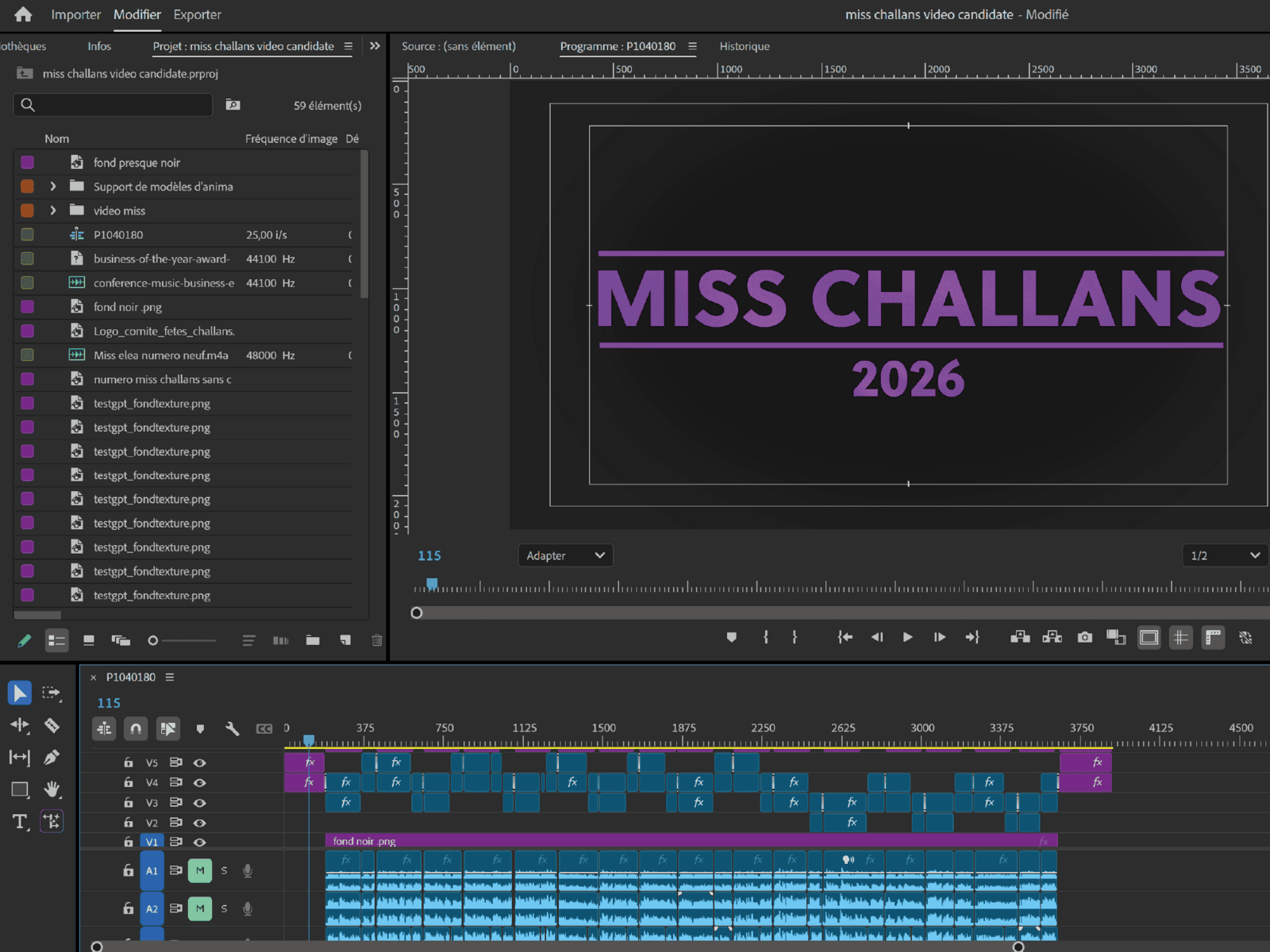
Task: Expand the video miss folder
Action: 53,210
